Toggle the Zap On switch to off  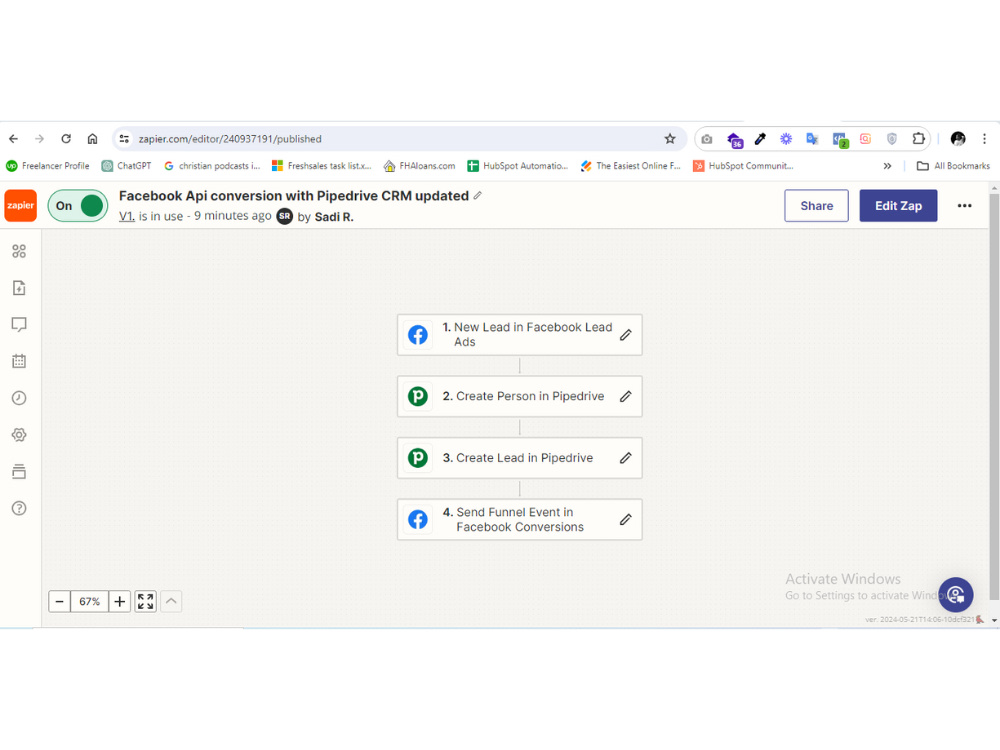[77, 206]
